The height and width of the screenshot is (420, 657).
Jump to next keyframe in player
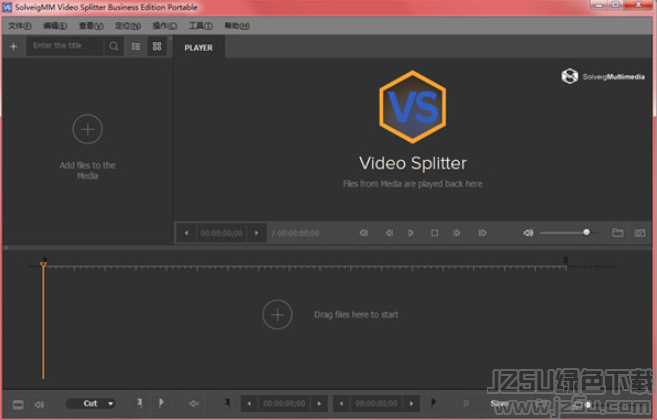point(482,233)
